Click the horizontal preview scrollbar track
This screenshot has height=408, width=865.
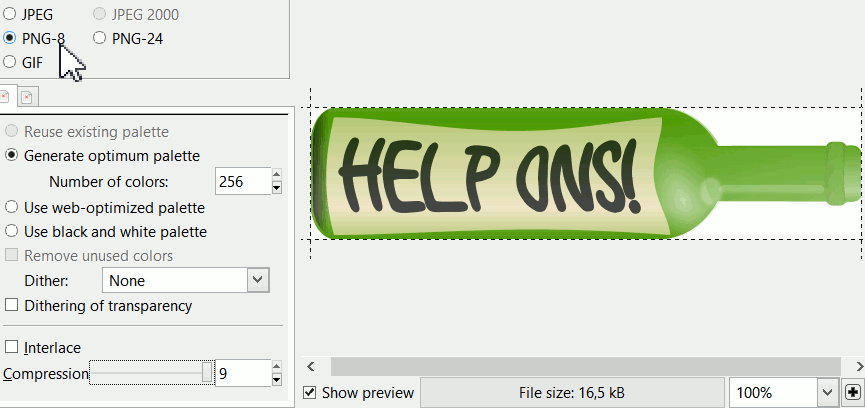pyautogui.click(x=585, y=366)
